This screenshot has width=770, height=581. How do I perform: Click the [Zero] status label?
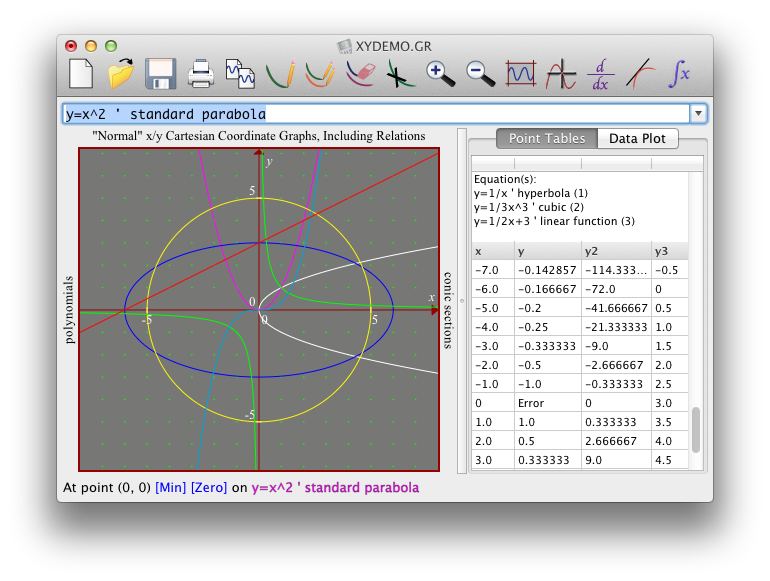(209, 488)
